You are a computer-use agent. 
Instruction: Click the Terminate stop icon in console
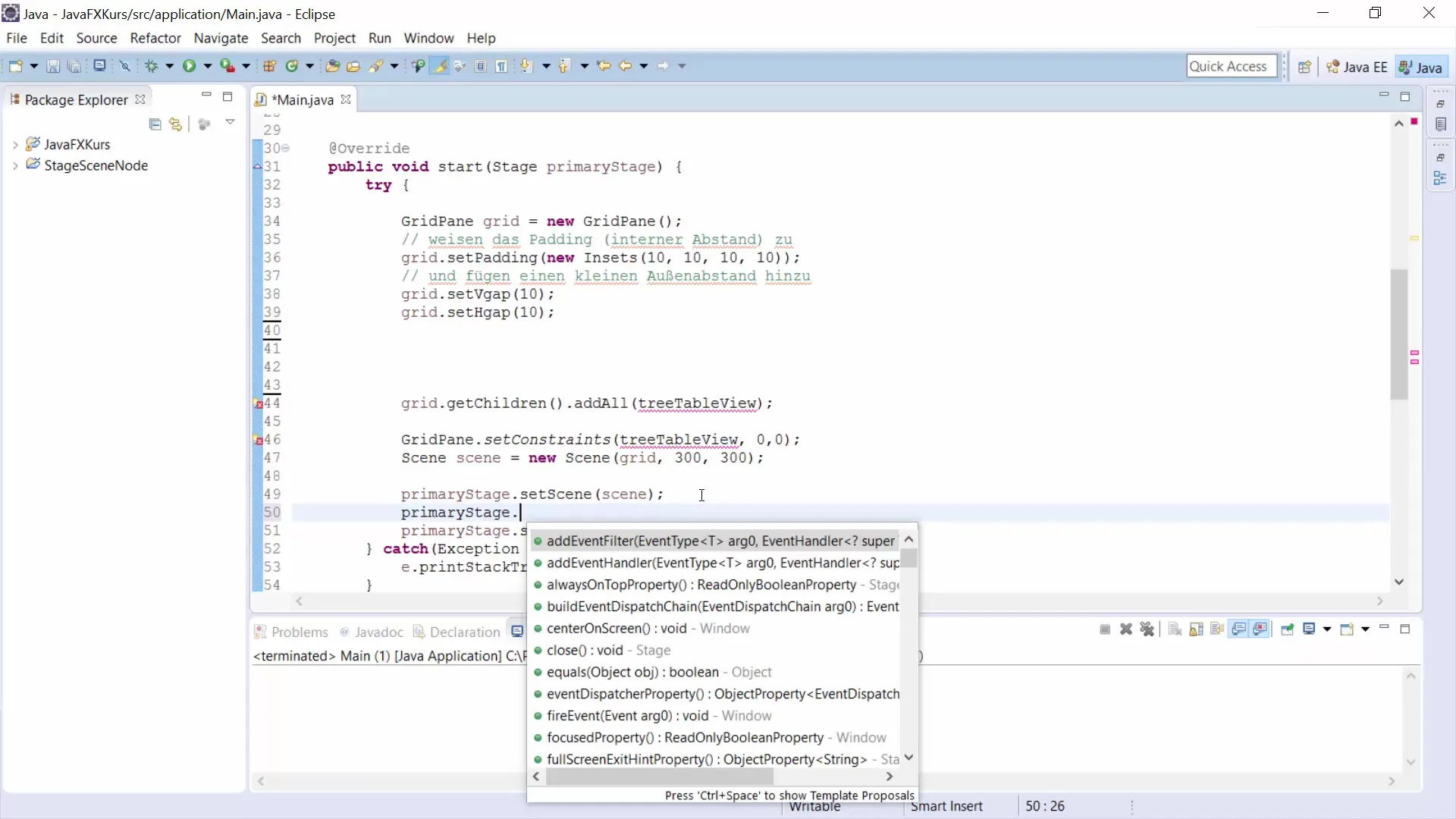[1105, 629]
